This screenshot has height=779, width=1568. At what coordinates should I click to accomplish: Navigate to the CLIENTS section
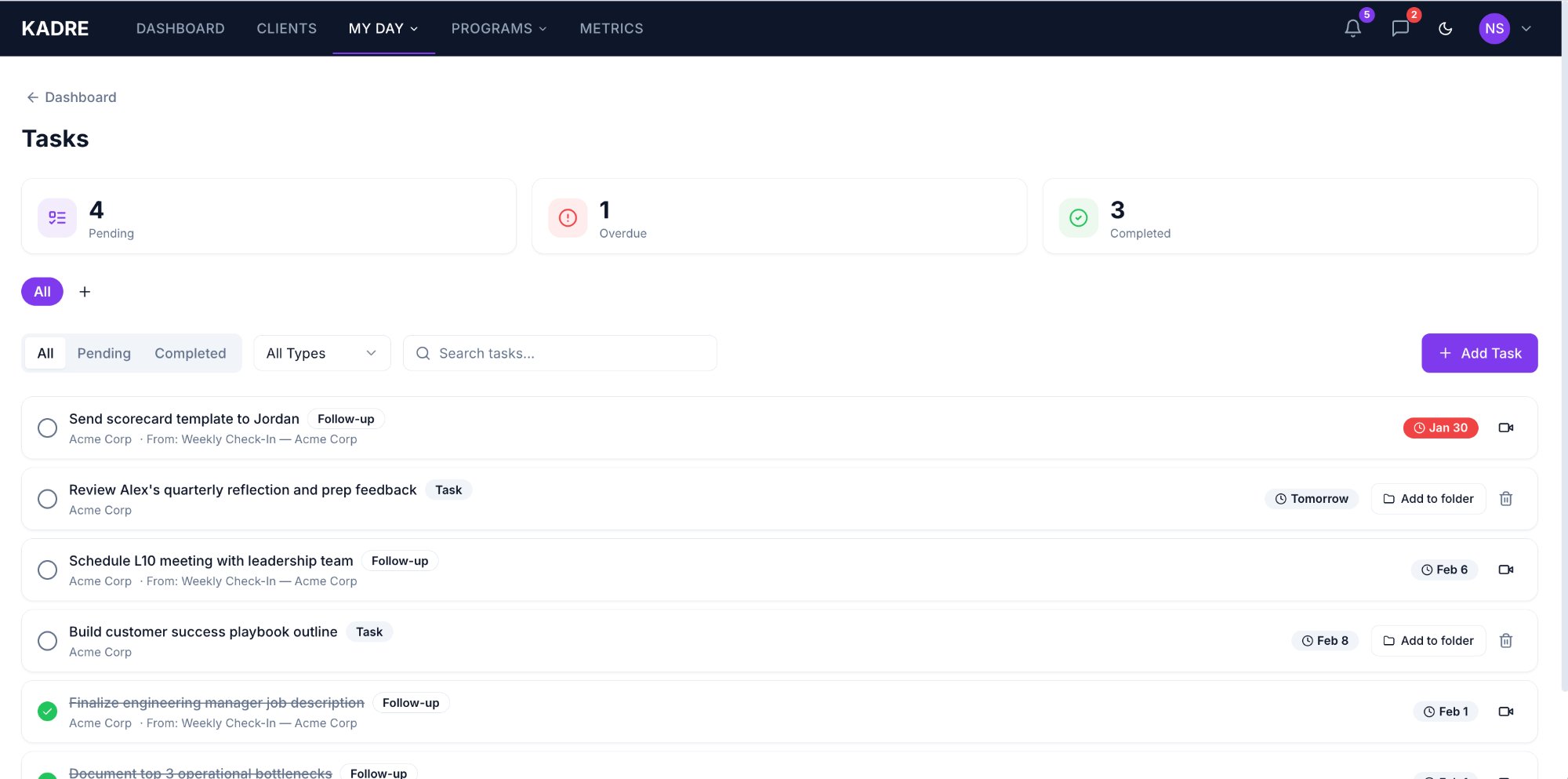pyautogui.click(x=286, y=28)
